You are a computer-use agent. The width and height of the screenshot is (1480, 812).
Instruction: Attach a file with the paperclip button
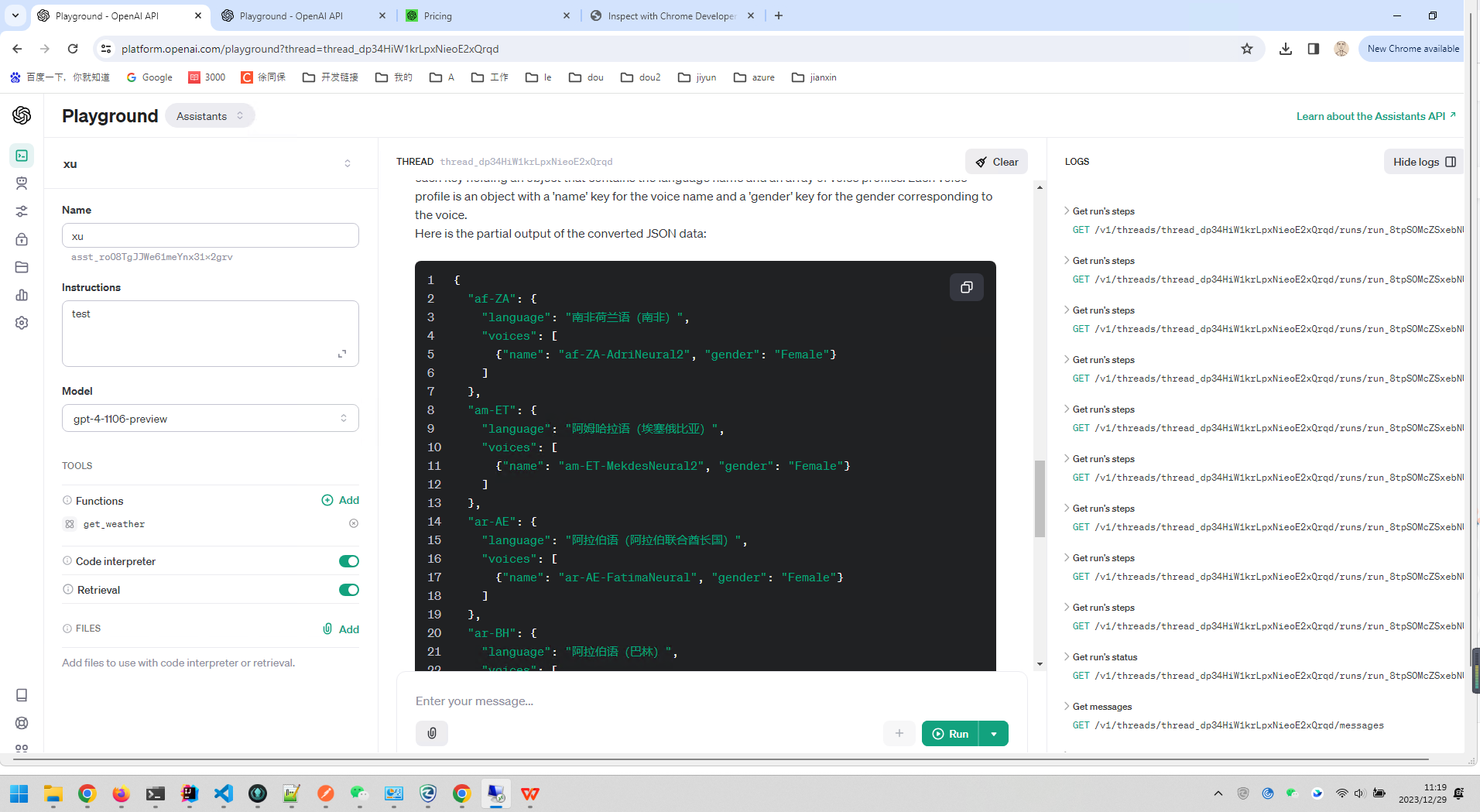pos(432,733)
